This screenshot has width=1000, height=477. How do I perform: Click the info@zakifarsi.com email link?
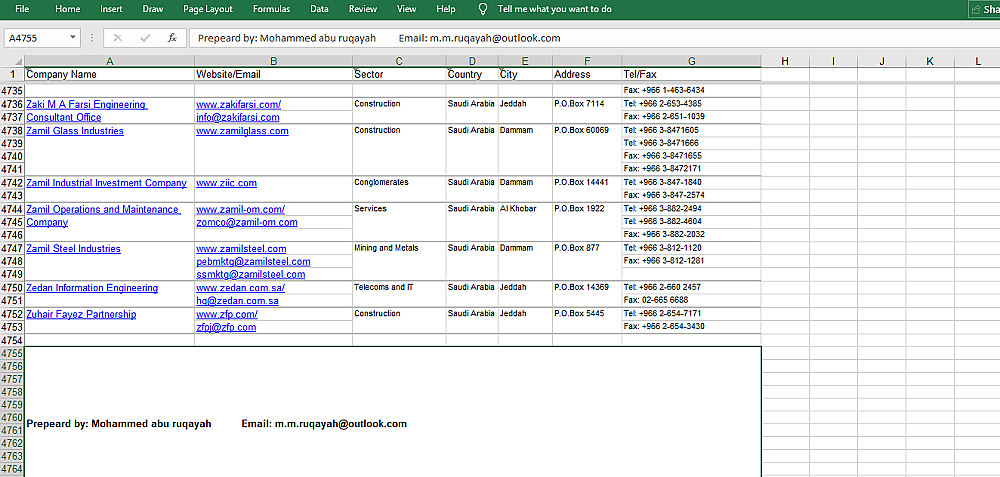pos(238,117)
